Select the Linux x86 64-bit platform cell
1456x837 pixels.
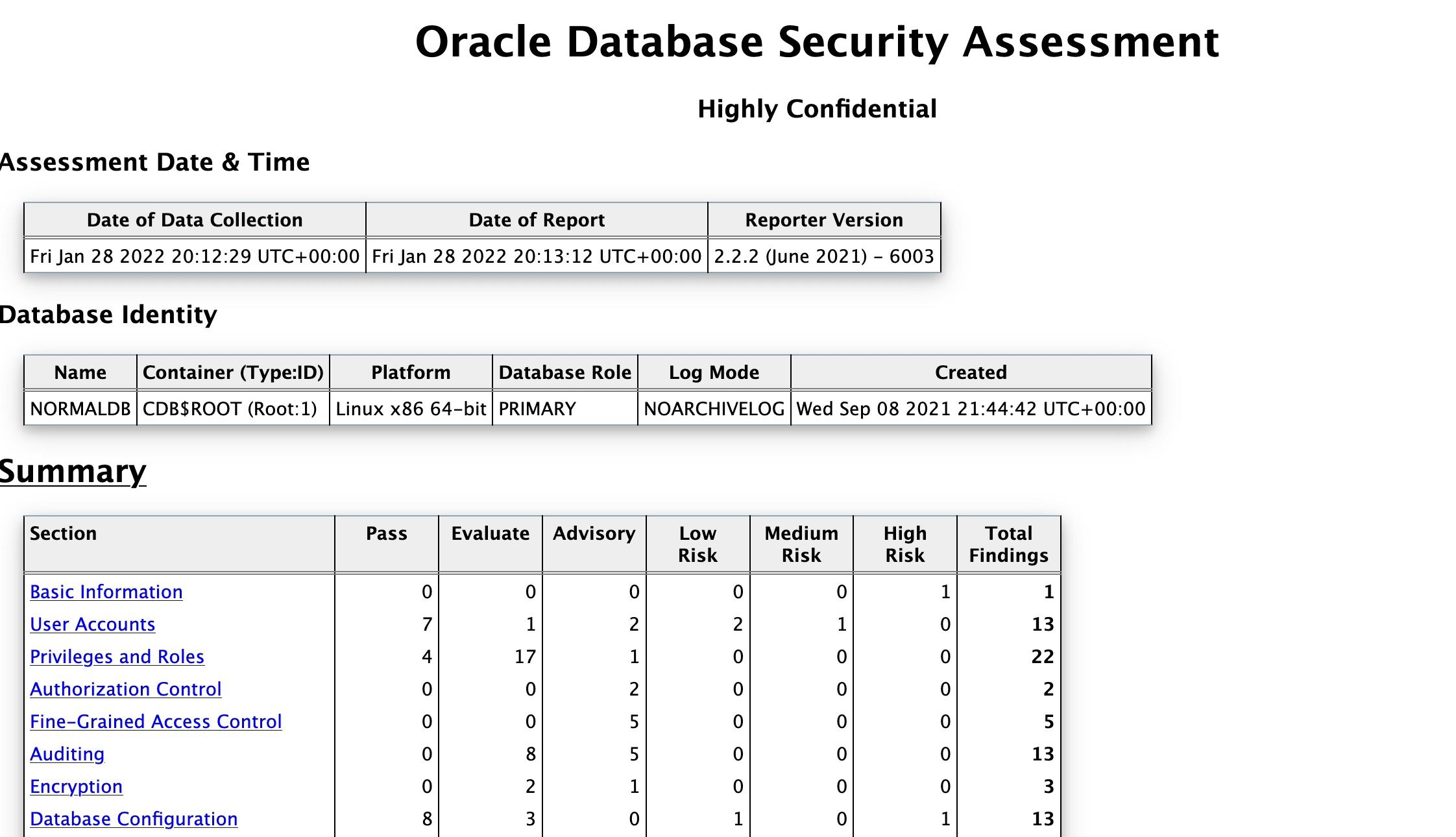(x=411, y=409)
